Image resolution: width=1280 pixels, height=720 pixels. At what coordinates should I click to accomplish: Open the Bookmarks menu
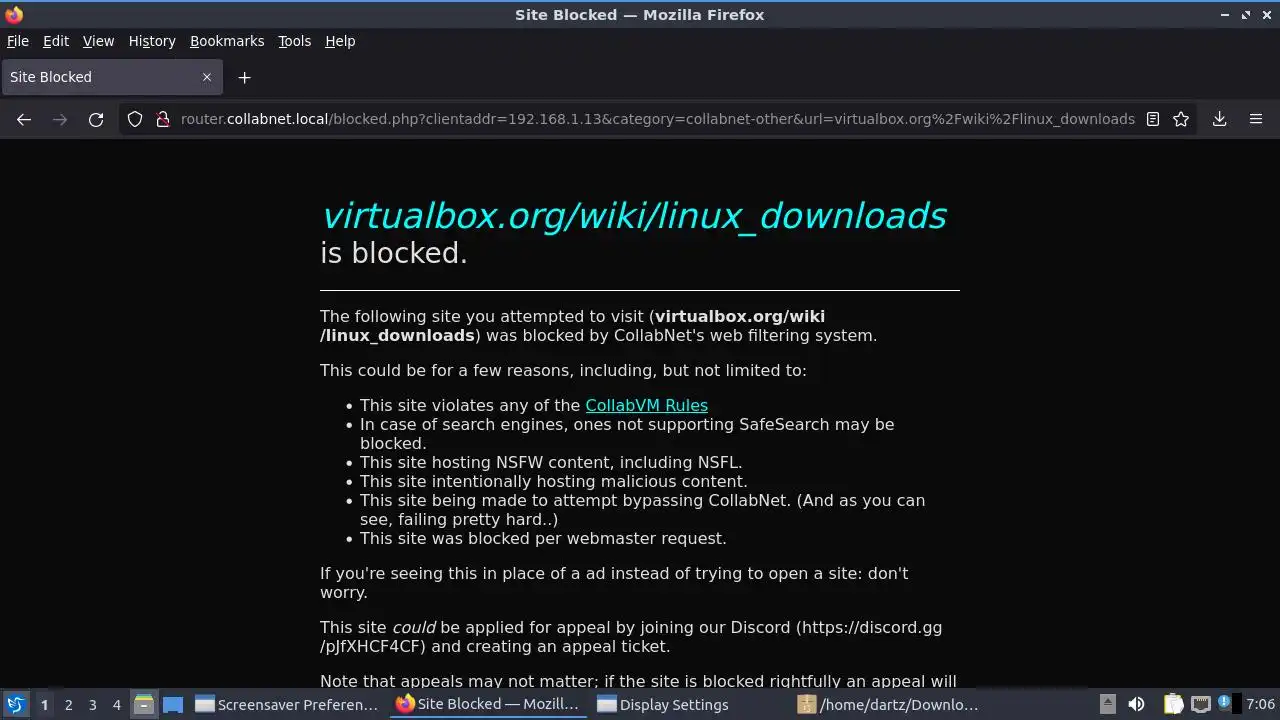point(227,41)
